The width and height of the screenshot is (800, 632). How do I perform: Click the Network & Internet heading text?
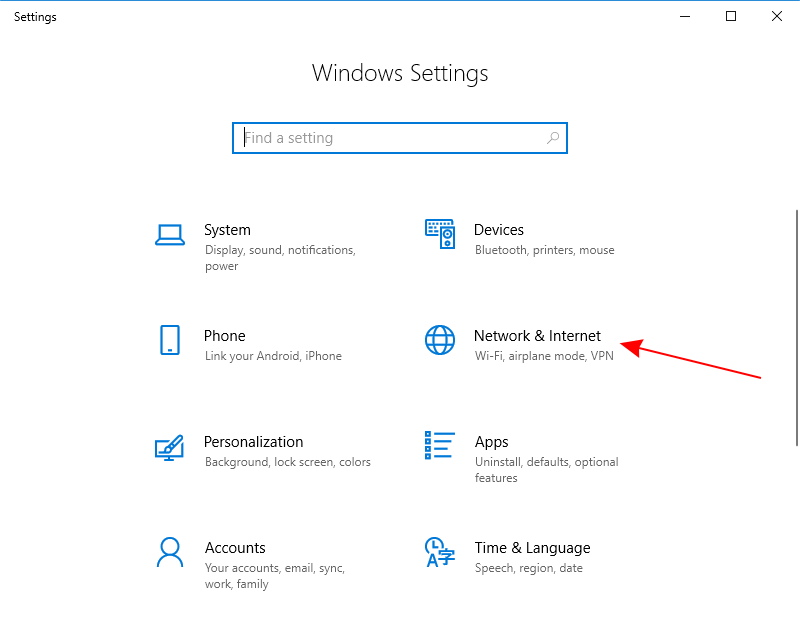point(537,336)
